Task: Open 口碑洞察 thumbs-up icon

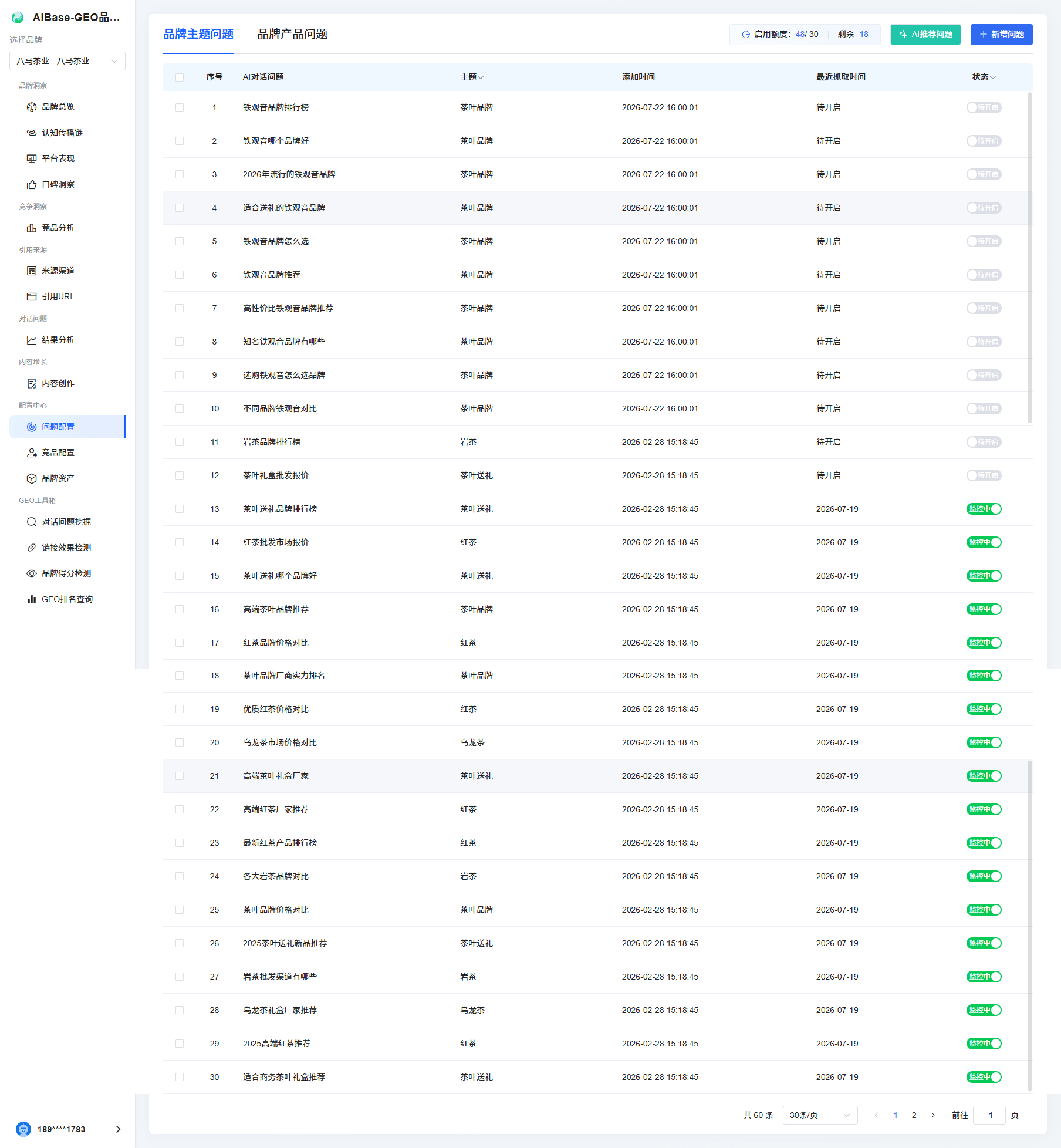Action: [32, 184]
